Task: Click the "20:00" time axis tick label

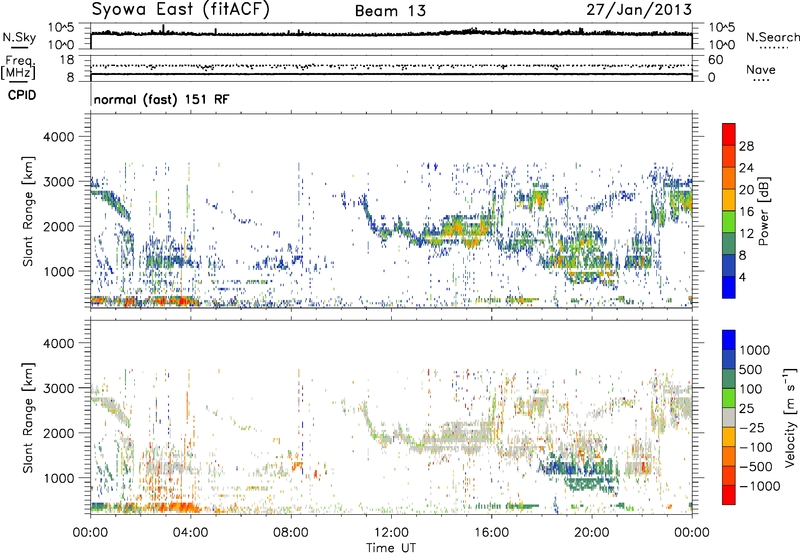Action: tap(591, 533)
